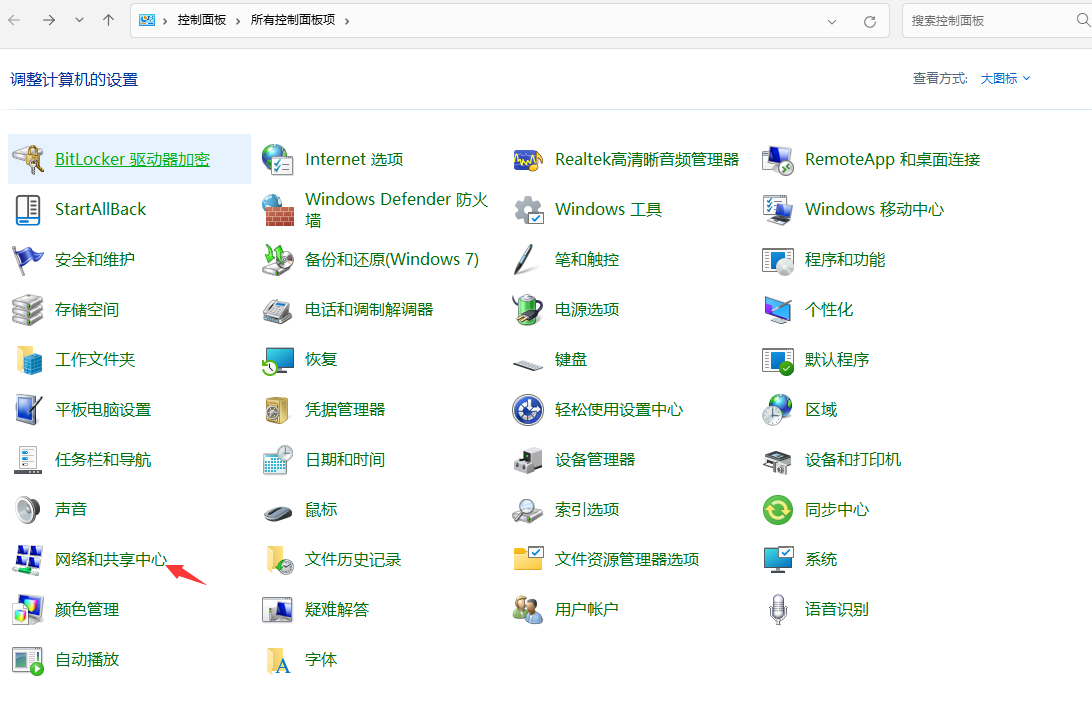1092x728 pixels.
Task: Open the 设备管理器 icon
Action: [528, 460]
